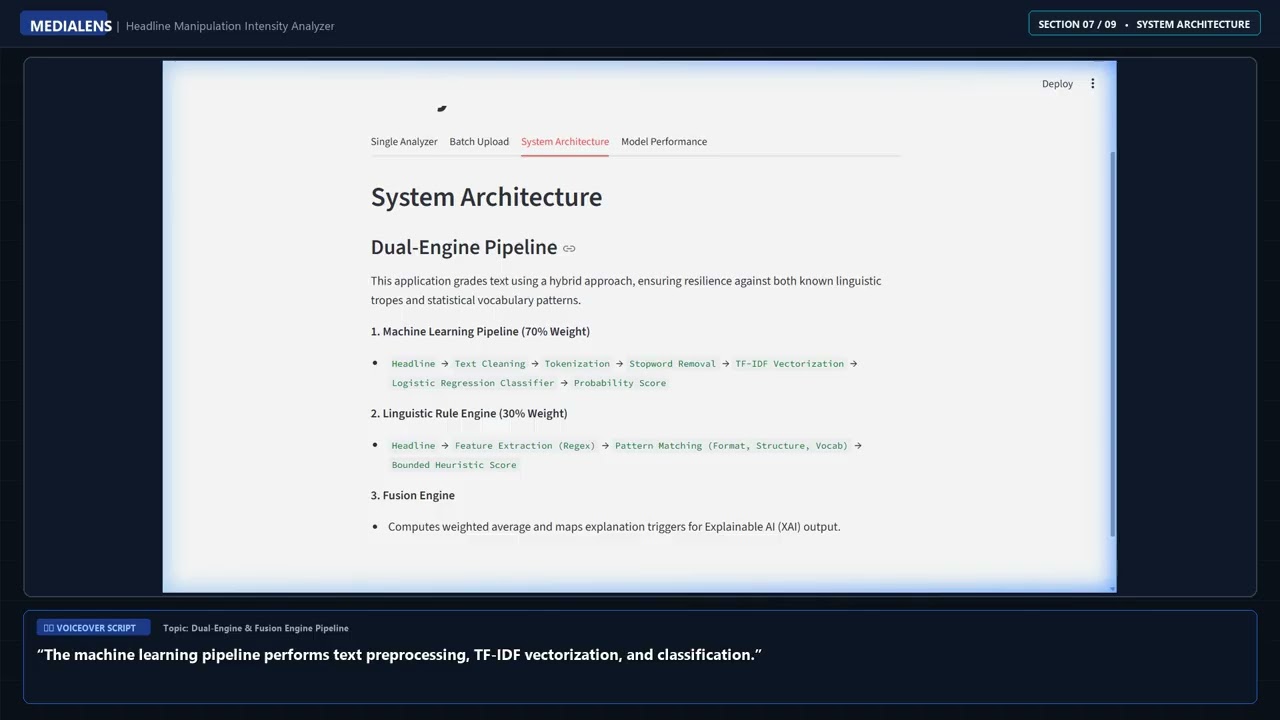Screen dimensions: 1280x720
Task: Click the "Text Cleaning" code chip
Action: [x=490, y=364]
